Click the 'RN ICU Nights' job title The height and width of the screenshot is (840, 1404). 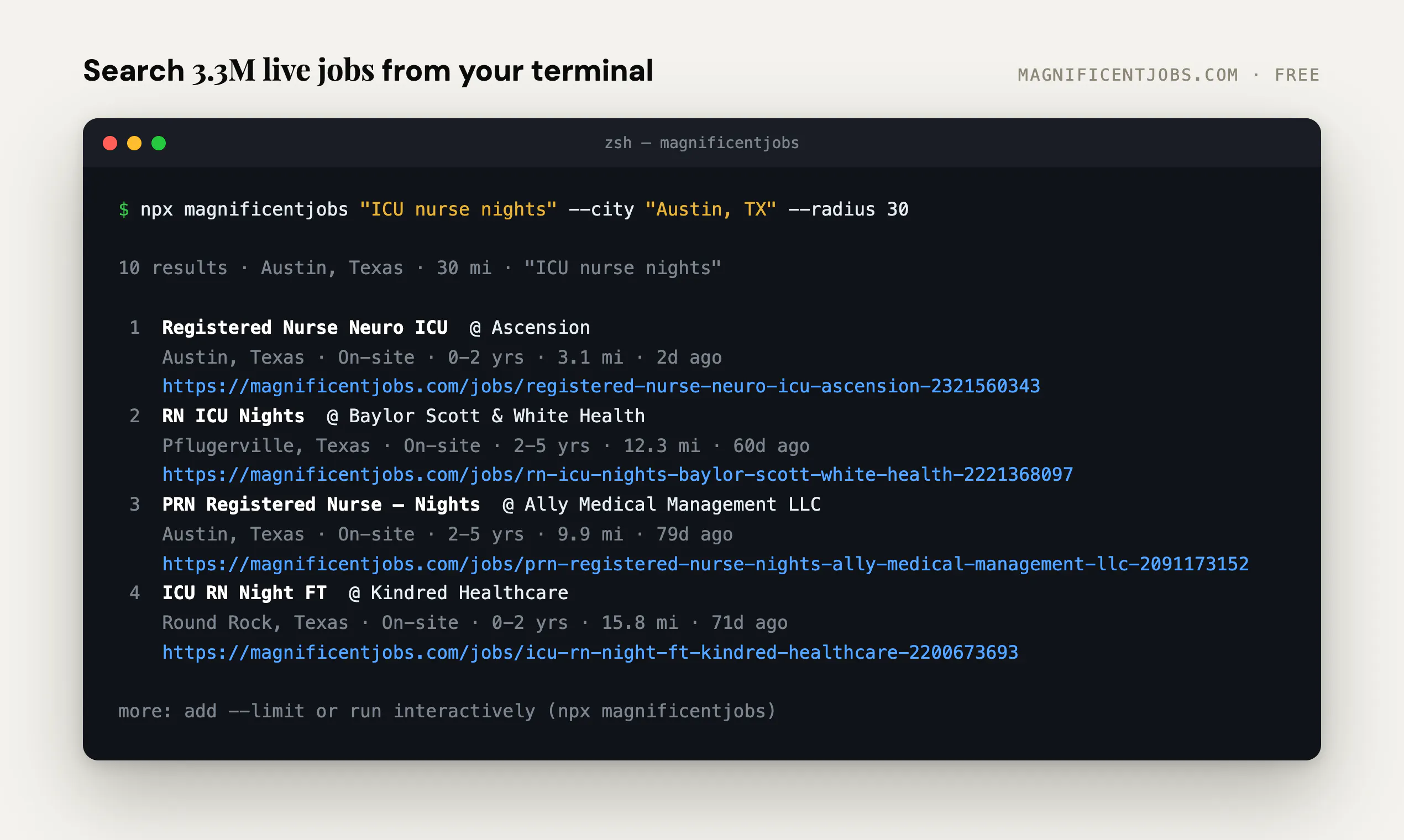(233, 416)
